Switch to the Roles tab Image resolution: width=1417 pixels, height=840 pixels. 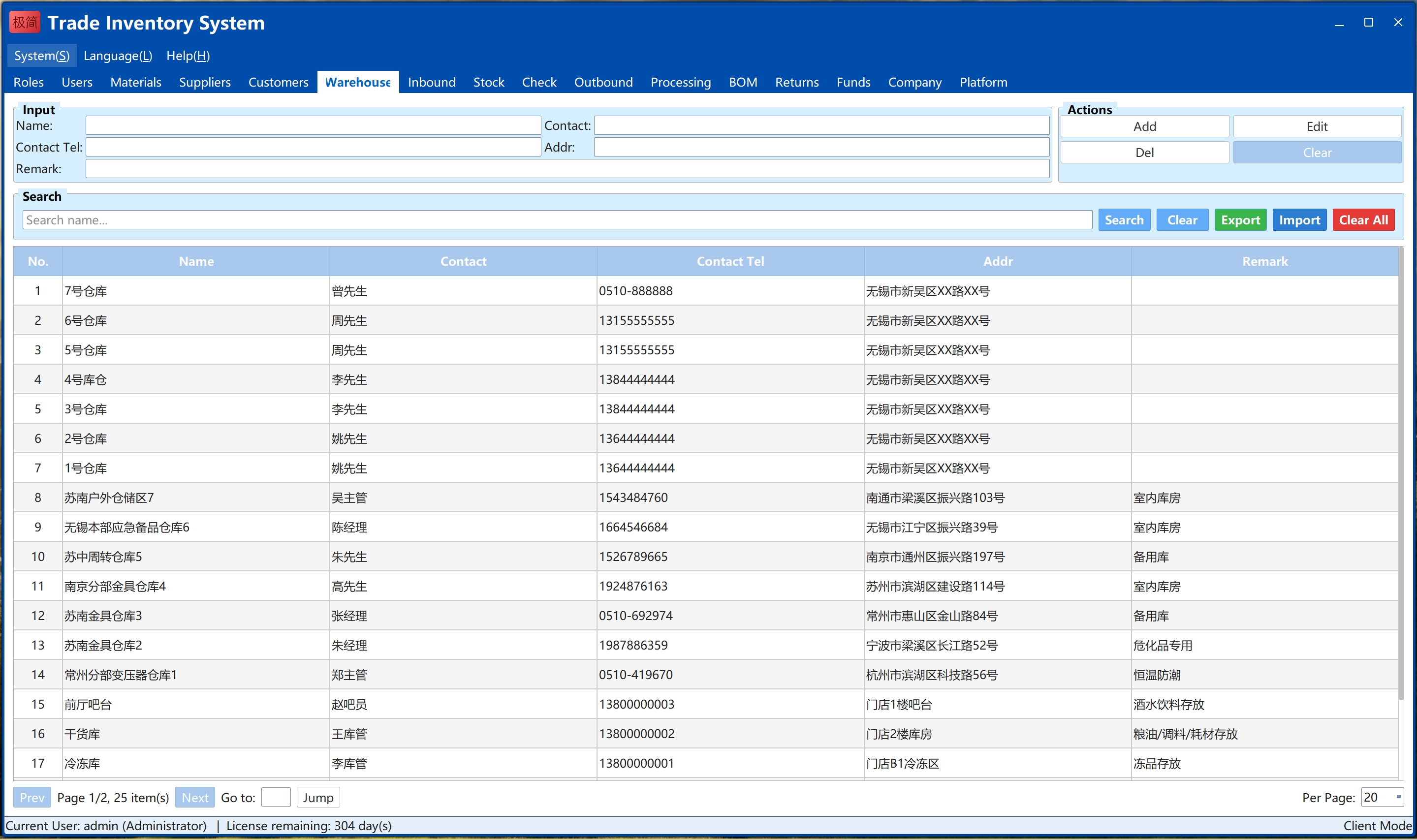[29, 82]
